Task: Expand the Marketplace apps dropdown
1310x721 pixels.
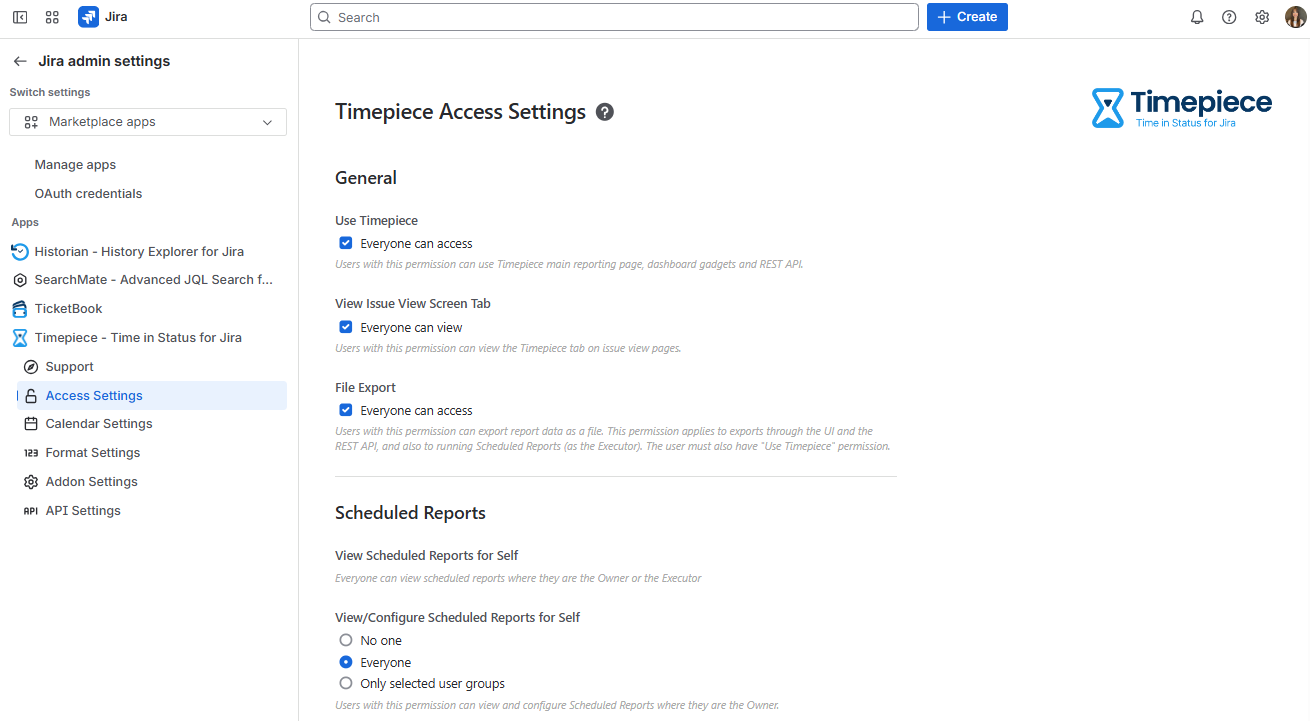Action: coord(148,122)
